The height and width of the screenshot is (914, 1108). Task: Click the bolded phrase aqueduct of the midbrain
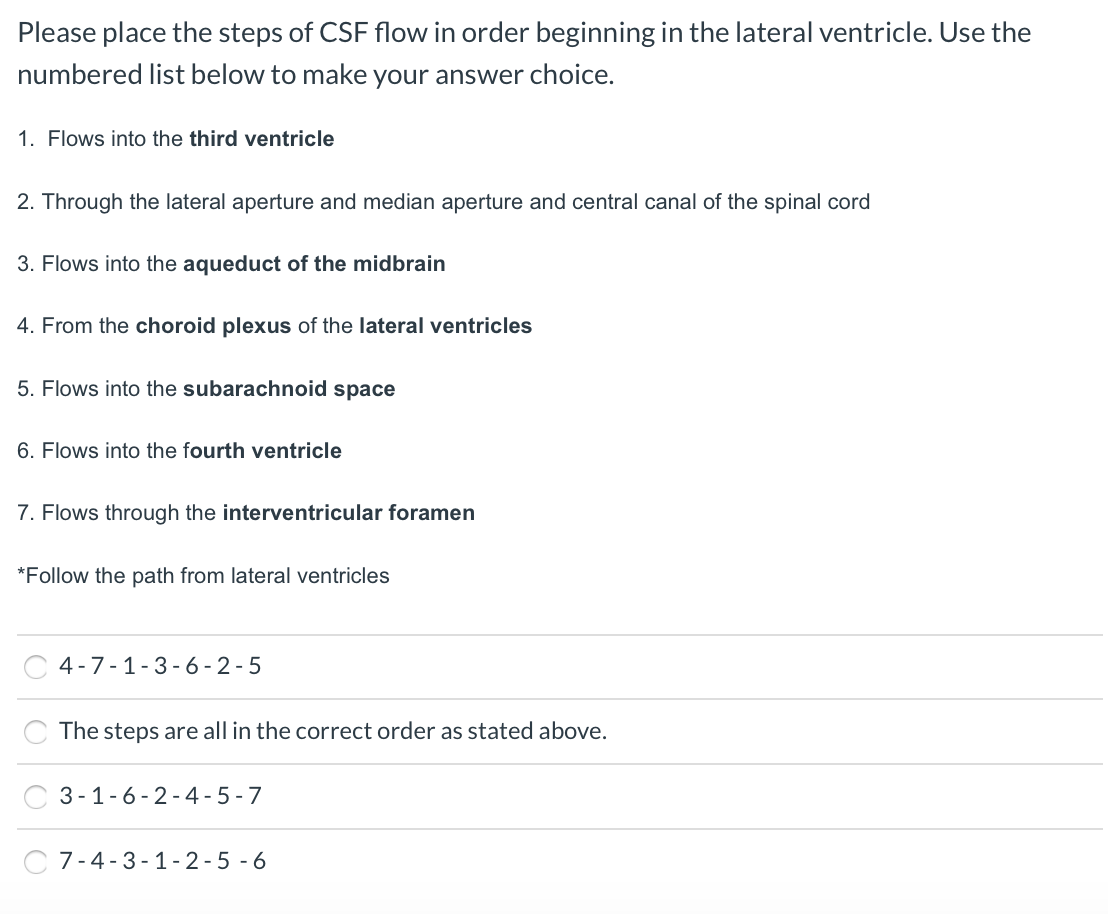313,263
